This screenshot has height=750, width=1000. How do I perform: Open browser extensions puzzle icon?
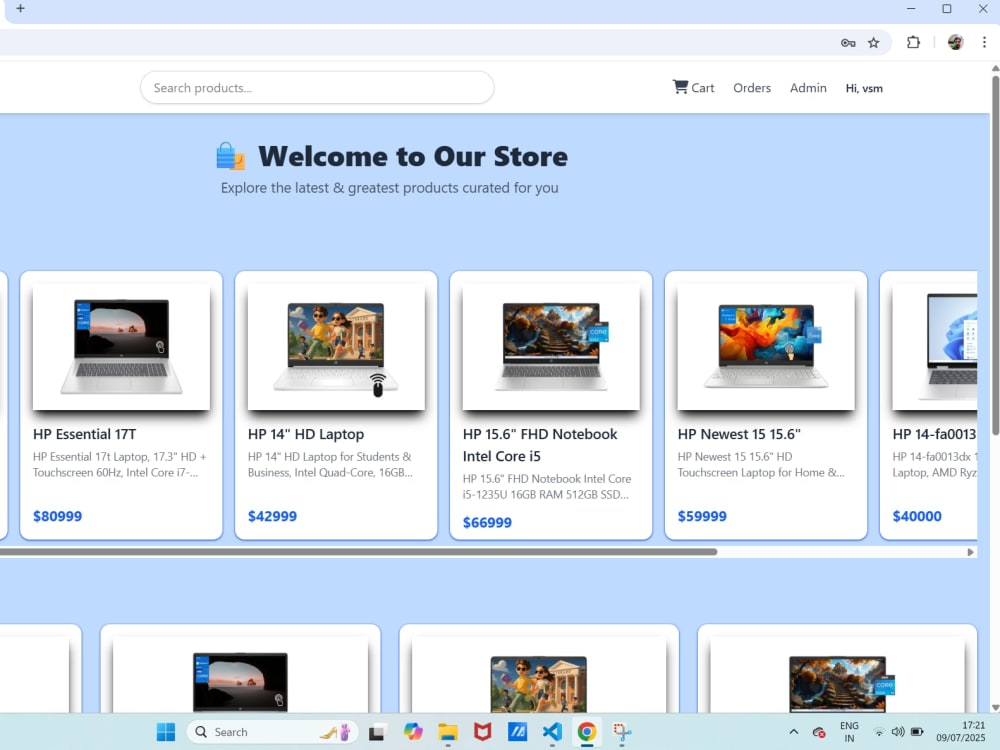point(913,43)
